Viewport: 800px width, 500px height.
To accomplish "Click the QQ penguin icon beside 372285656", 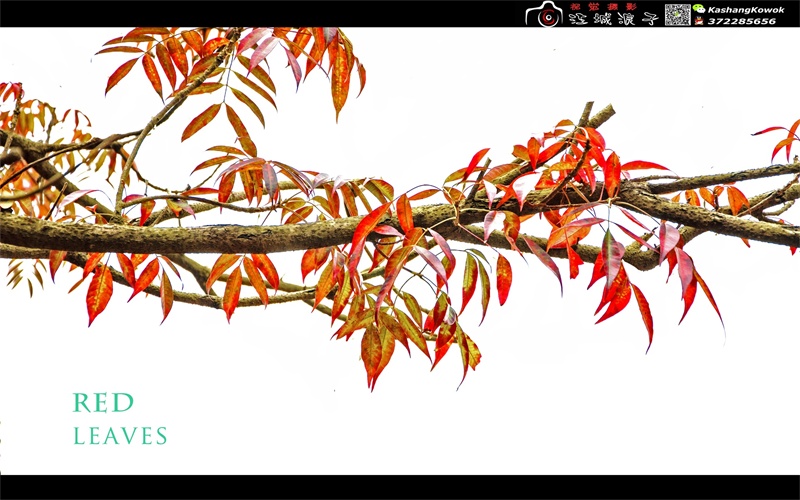I will [x=699, y=20].
